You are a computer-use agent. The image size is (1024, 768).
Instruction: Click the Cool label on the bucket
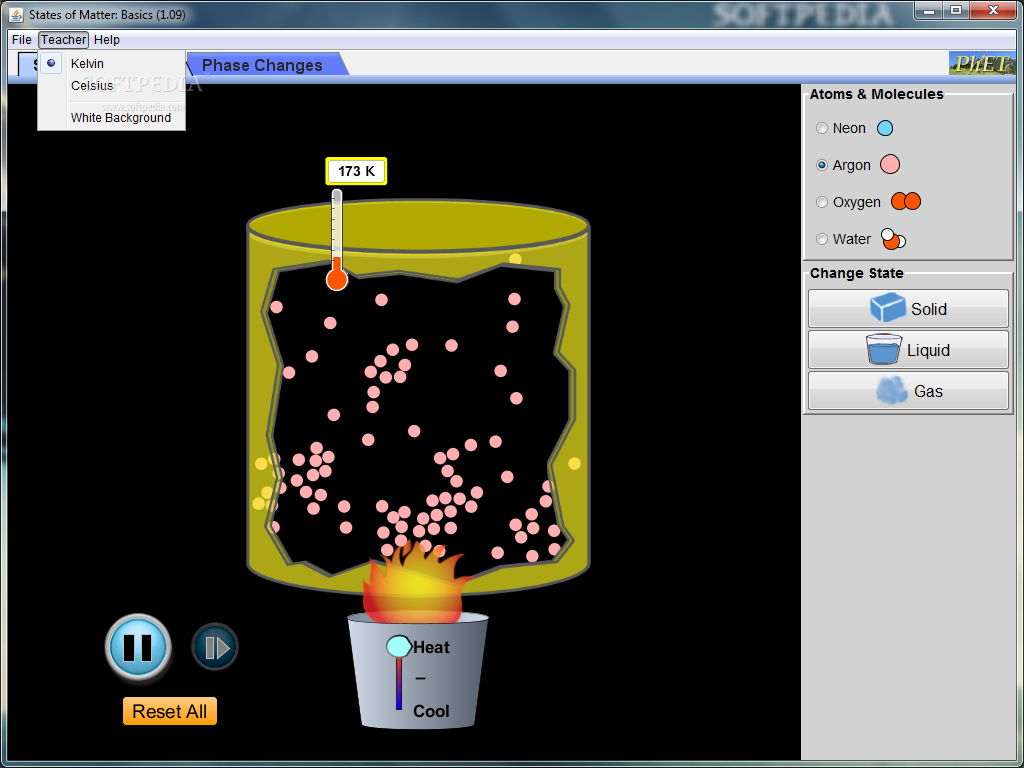click(x=431, y=711)
